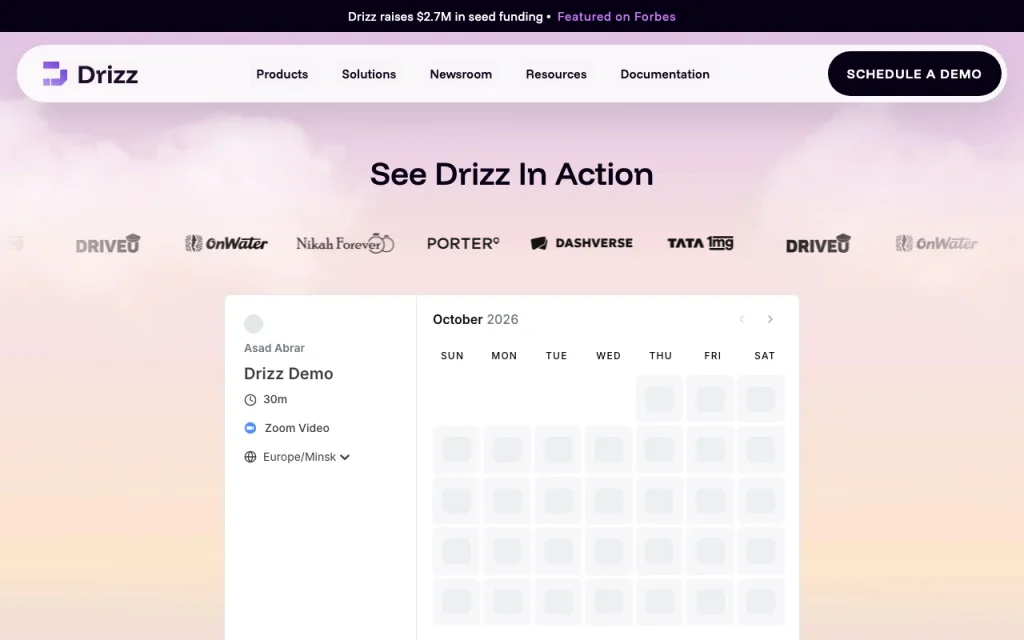The width and height of the screenshot is (1024, 640).
Task: Click the 'See Drizz In Action' heading
Action: 512,174
